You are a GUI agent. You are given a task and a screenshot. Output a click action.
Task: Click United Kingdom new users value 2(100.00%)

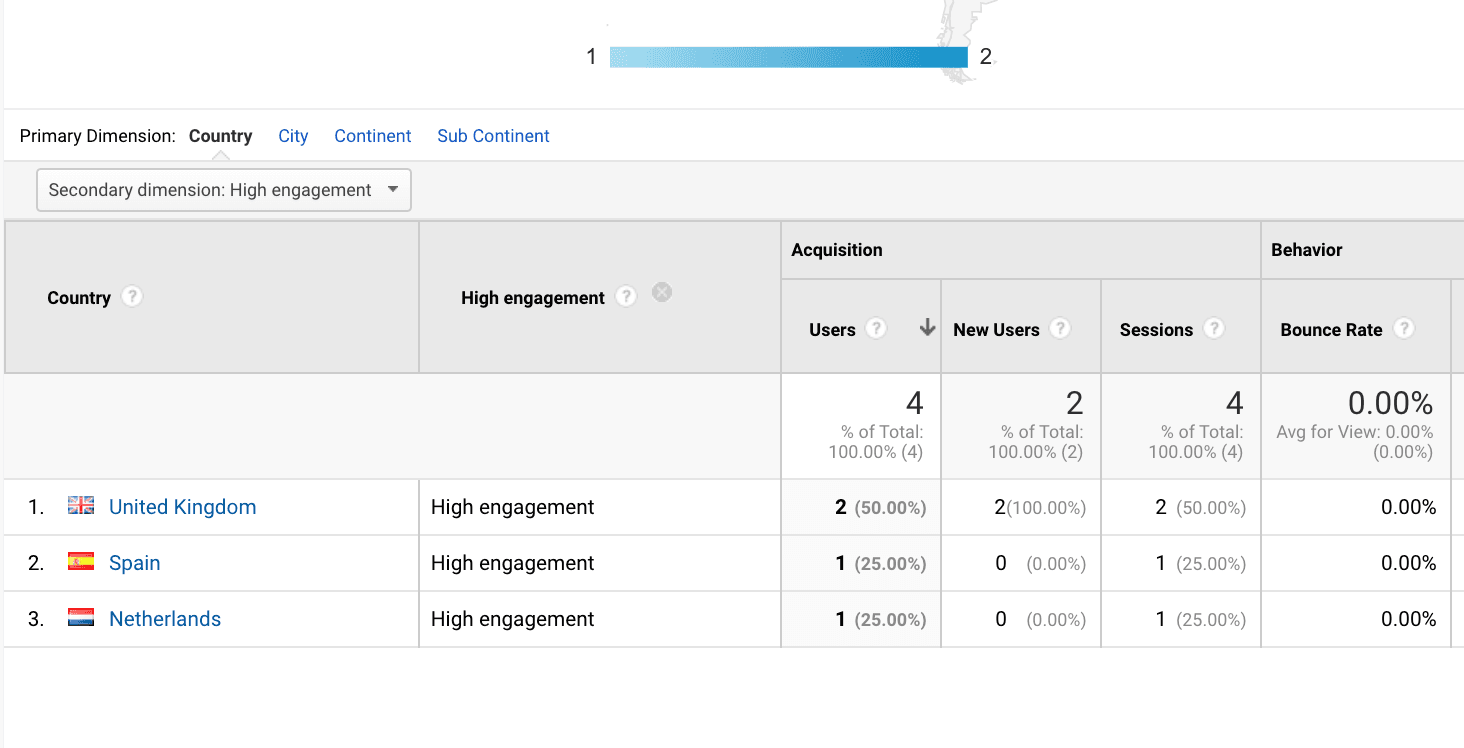click(x=1040, y=507)
